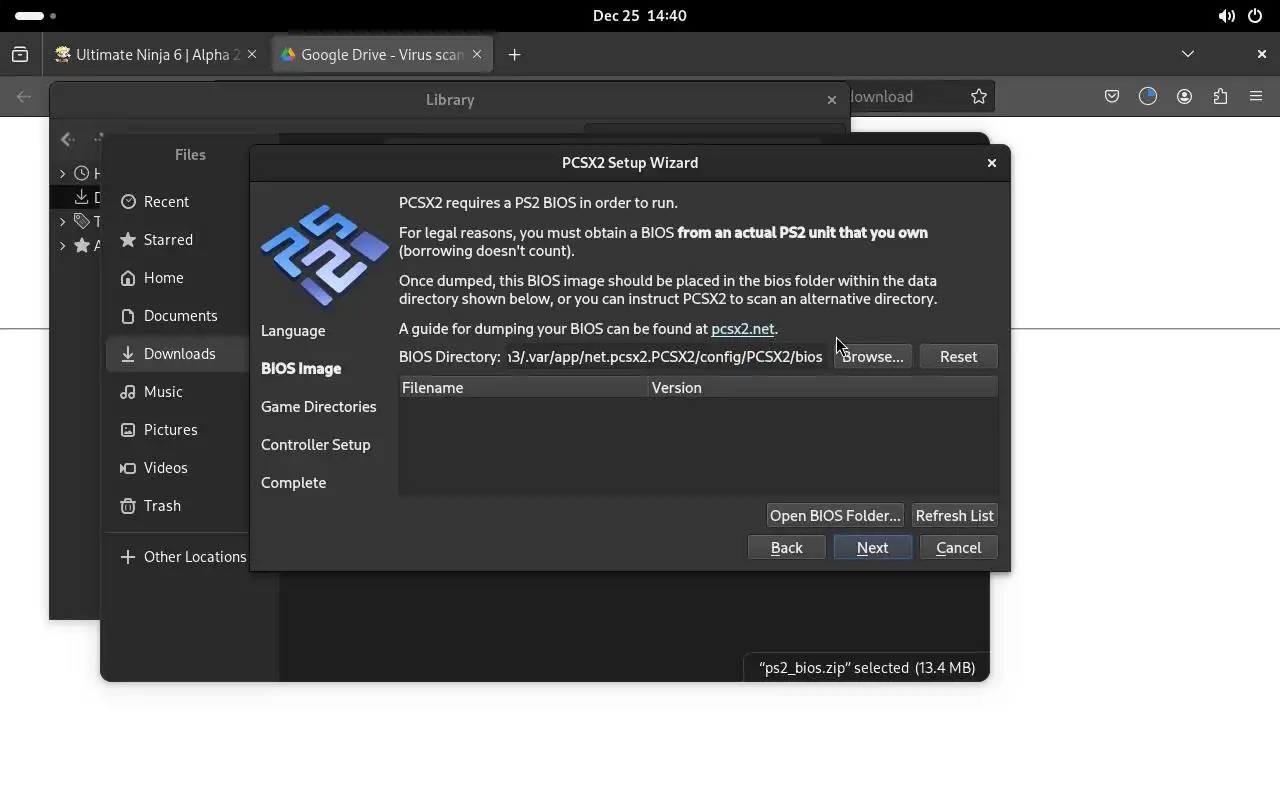1280x800 pixels.
Task: Open Firefox application menu
Action: click(x=1256, y=97)
